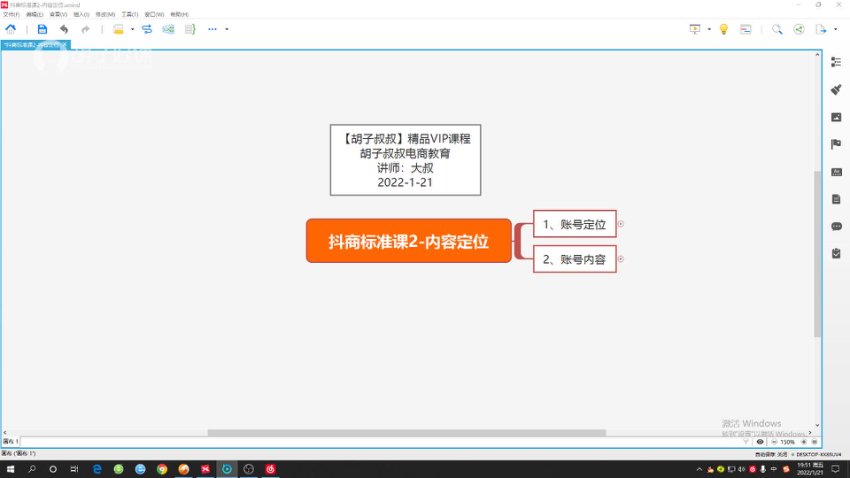Open the Image panel in the right sidebar
Screen dimensions: 850x478
pyautogui.click(x=836, y=117)
